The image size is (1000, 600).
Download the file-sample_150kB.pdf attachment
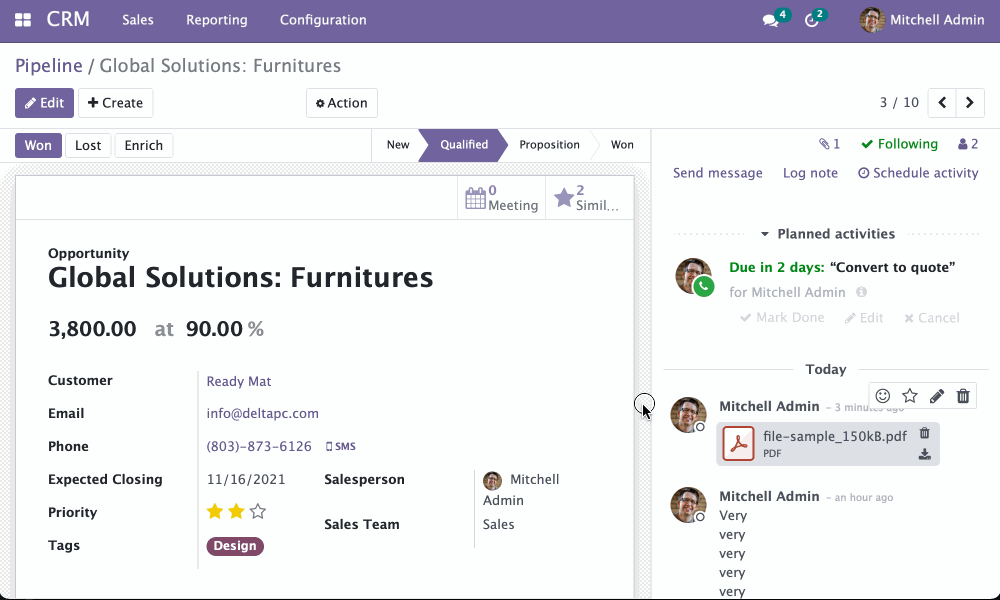pos(925,454)
